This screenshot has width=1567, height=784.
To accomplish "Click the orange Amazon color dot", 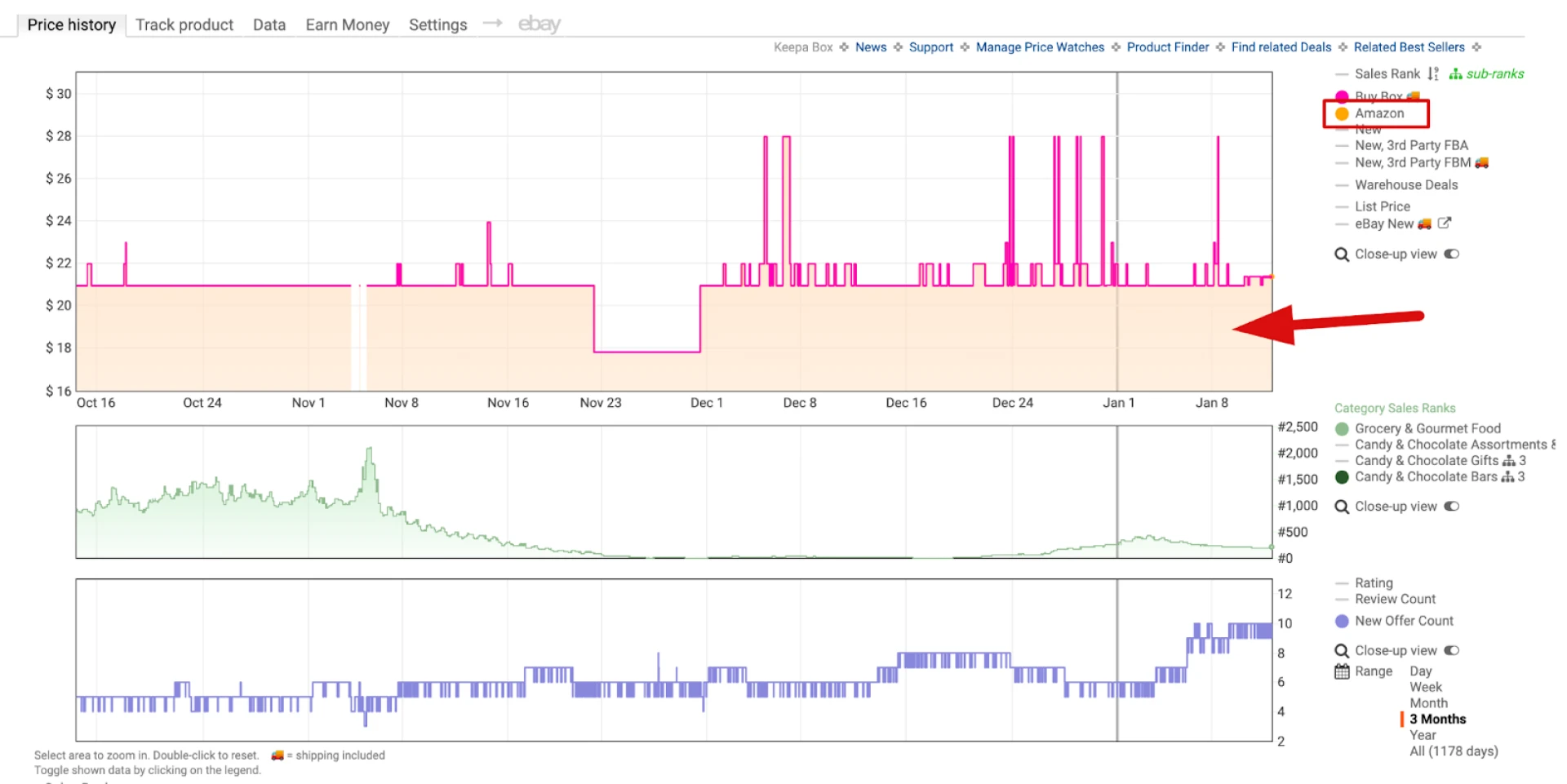I will (1341, 114).
